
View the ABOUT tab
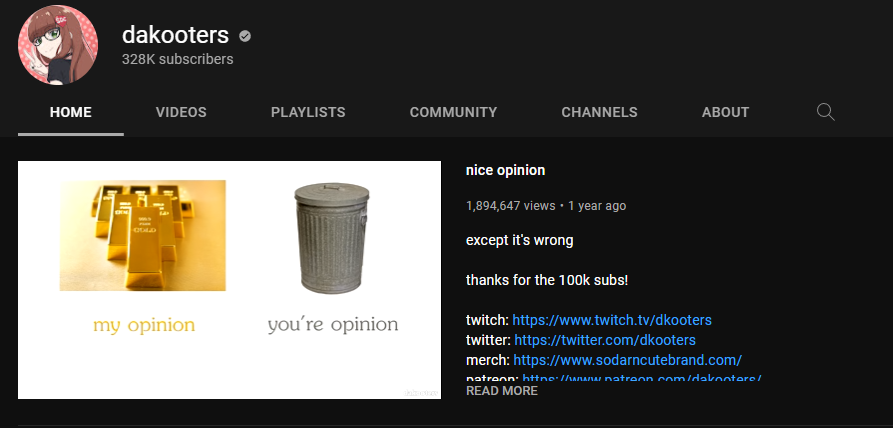coord(725,112)
